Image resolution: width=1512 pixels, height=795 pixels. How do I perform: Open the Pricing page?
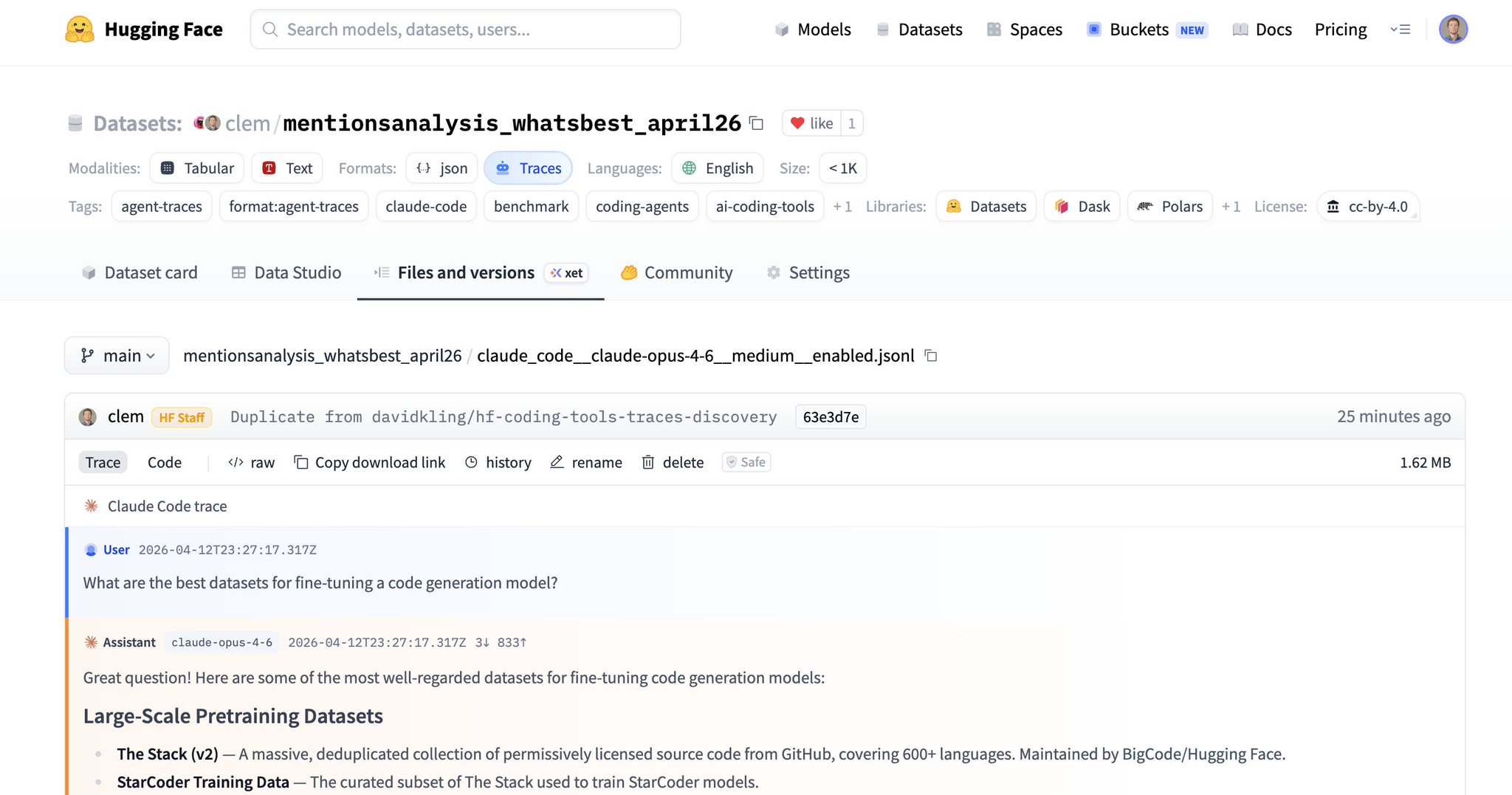click(x=1341, y=30)
